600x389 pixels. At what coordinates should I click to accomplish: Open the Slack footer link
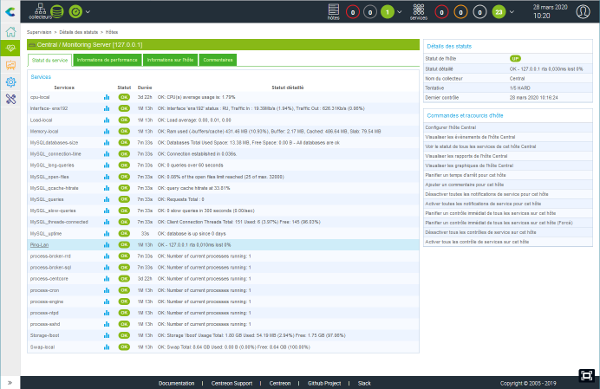[364, 383]
